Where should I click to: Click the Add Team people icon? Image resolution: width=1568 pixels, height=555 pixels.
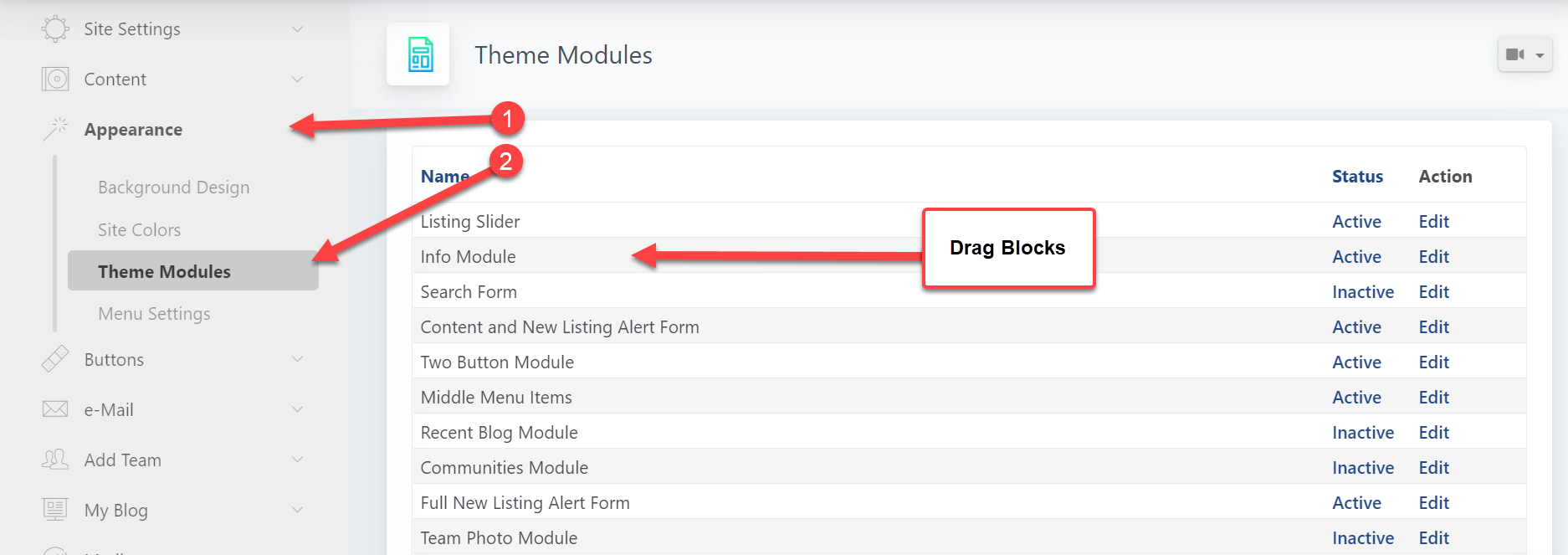click(x=55, y=460)
